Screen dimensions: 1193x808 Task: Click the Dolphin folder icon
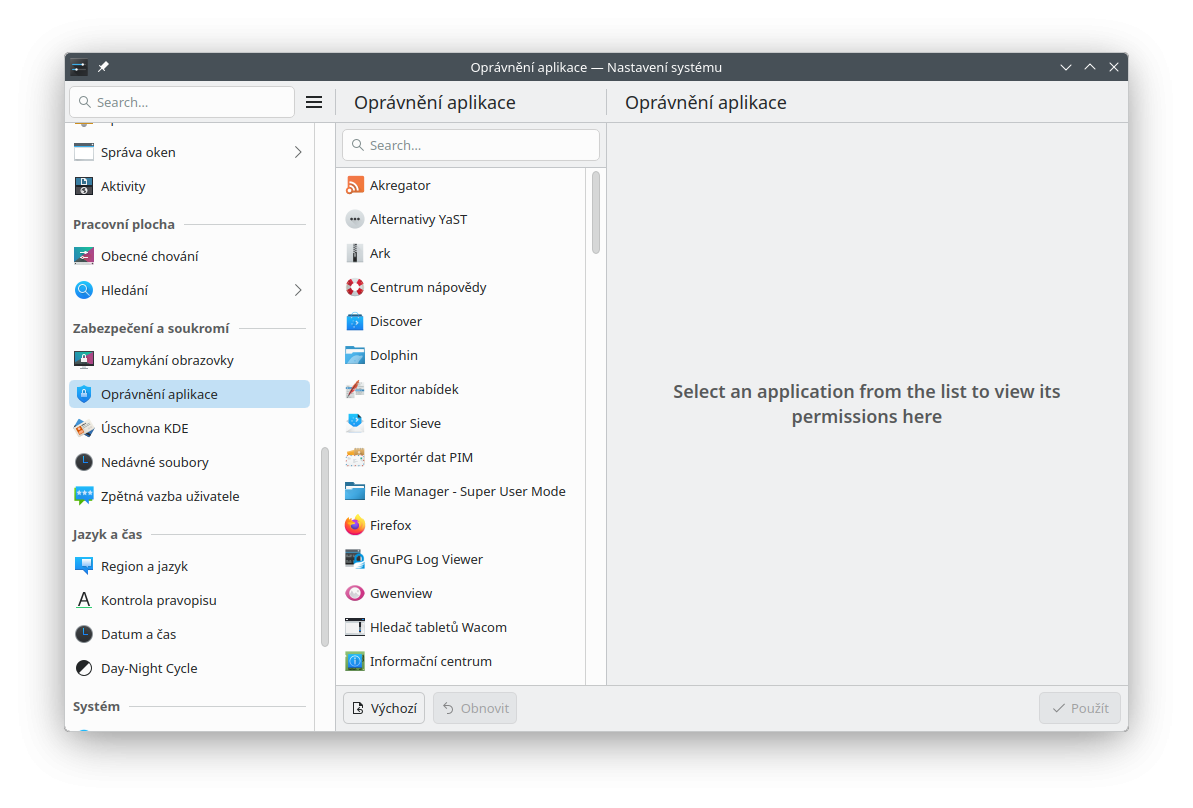point(355,355)
